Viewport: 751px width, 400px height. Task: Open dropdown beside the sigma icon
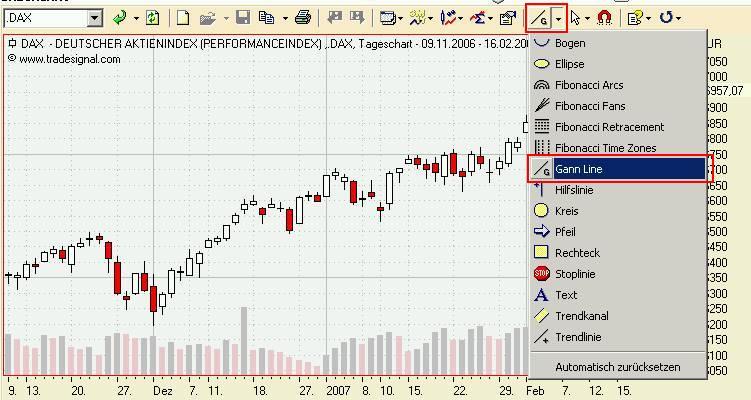coord(491,19)
